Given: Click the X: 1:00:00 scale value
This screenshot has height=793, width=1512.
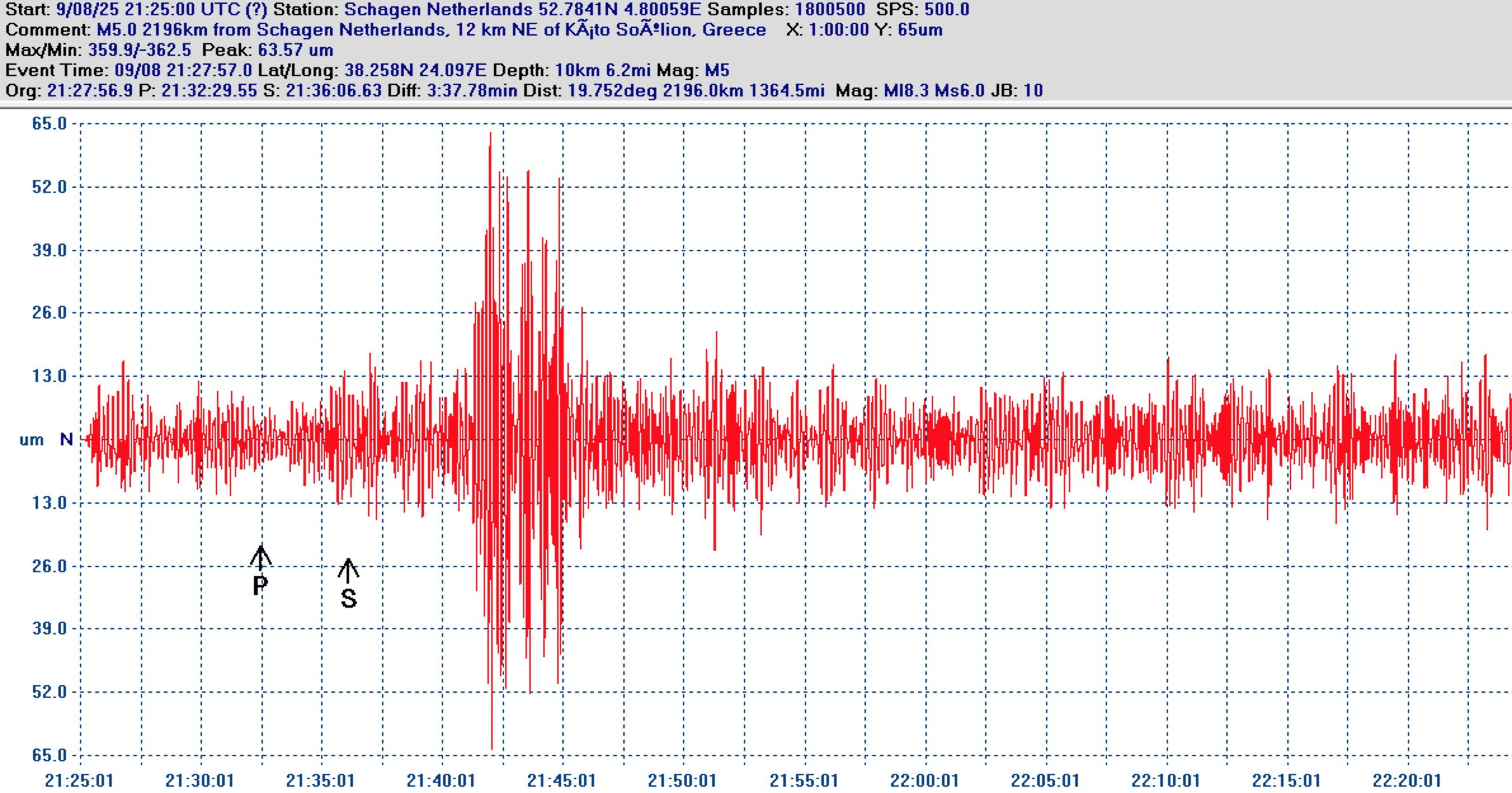Looking at the screenshot, I should pos(838,30).
